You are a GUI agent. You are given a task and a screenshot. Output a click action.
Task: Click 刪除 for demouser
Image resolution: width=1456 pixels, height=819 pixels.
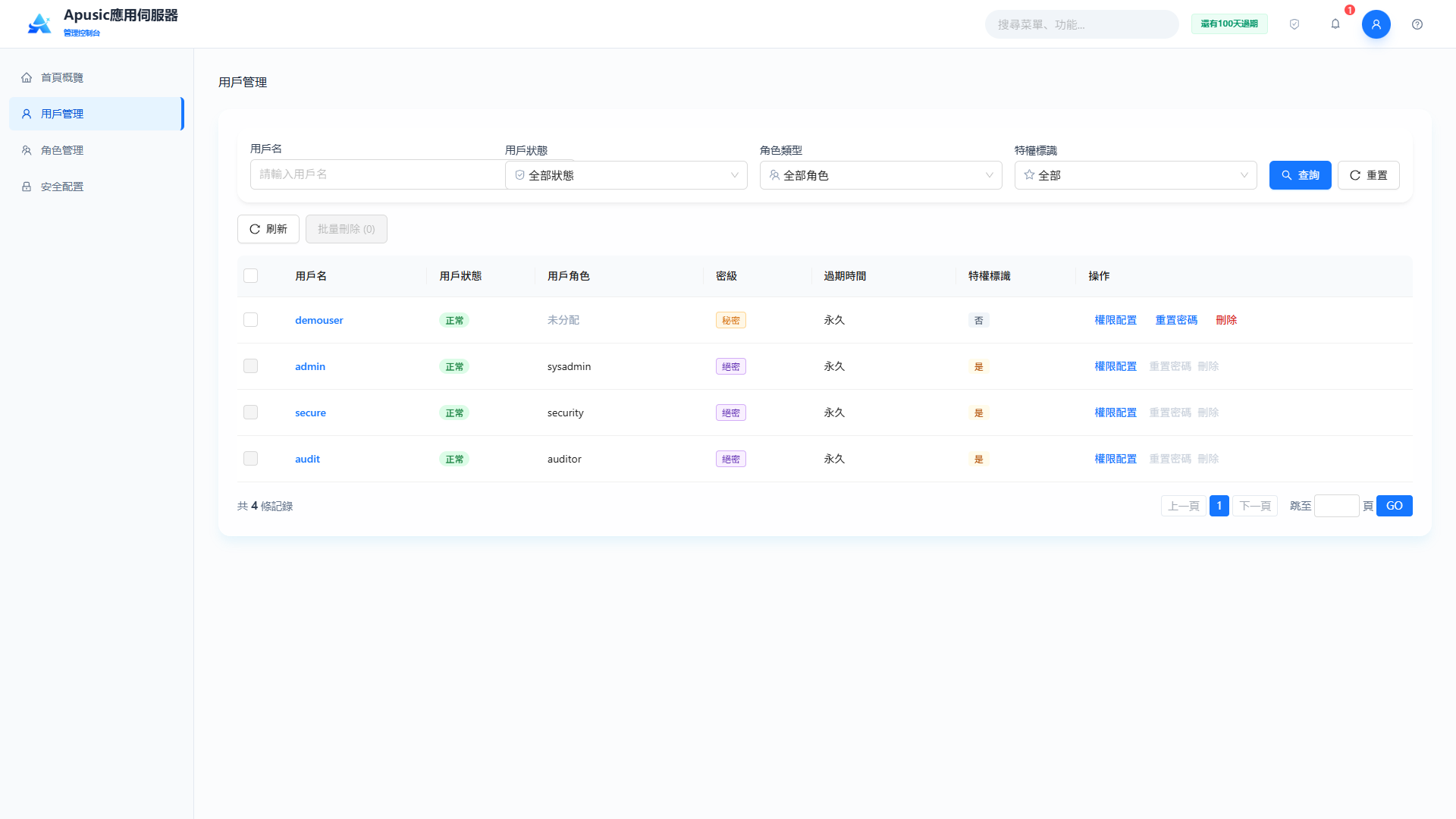pos(1226,320)
